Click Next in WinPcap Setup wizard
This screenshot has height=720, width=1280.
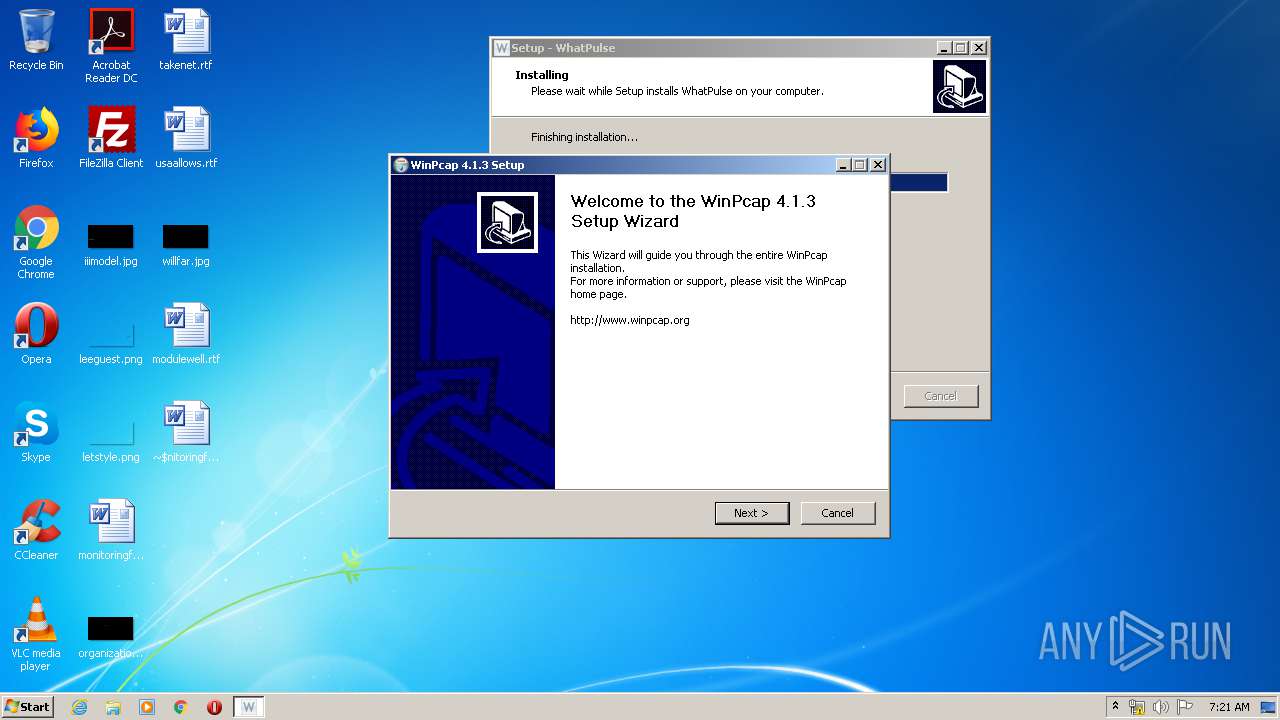(752, 513)
